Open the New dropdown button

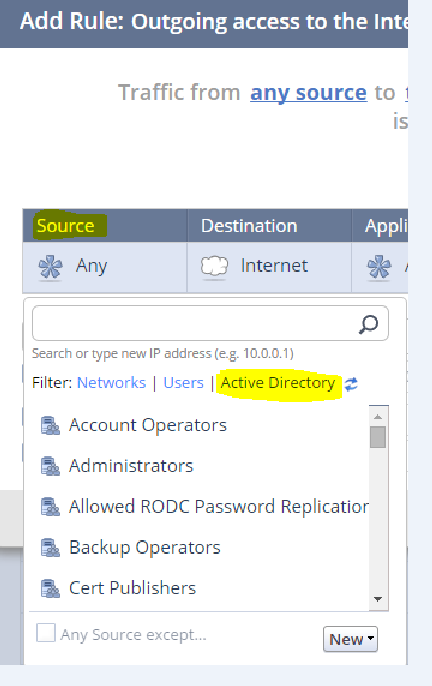pyautogui.click(x=350, y=639)
